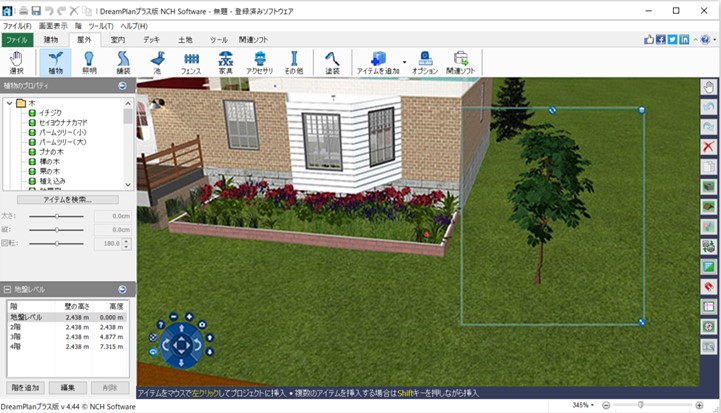The height and width of the screenshot is (413, 721).
Task: Open the ファイル(F) menu
Action: (17, 26)
